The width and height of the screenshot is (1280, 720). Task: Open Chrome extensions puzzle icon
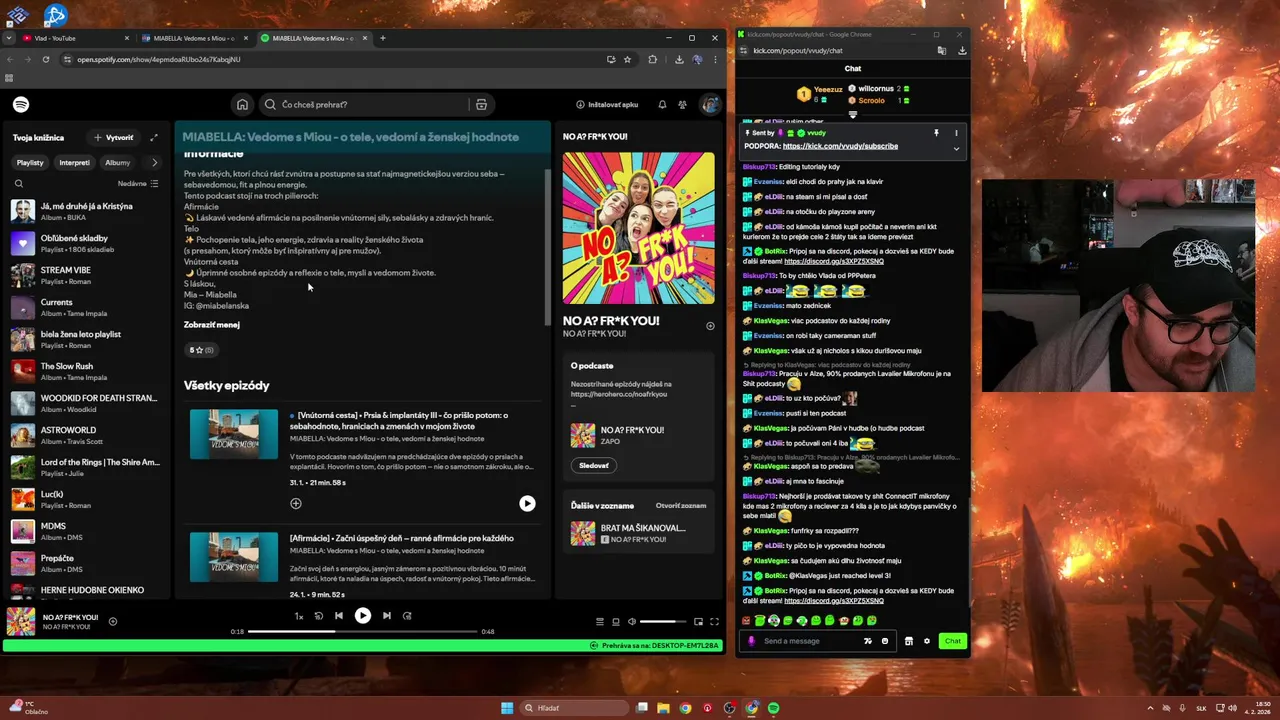[x=653, y=59]
